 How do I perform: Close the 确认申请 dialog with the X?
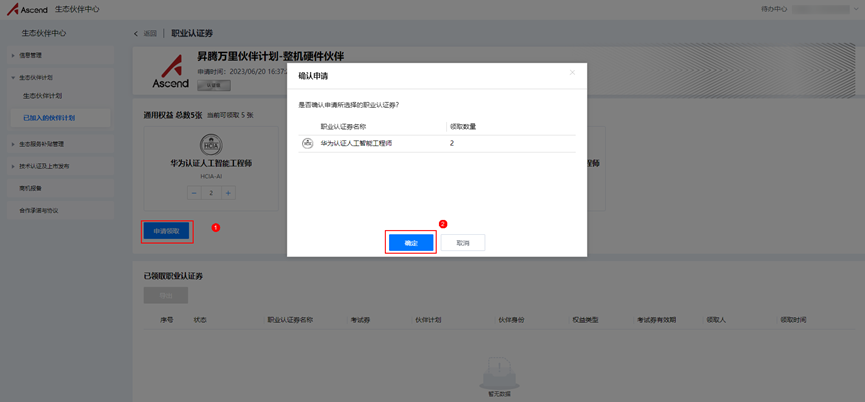coord(572,72)
